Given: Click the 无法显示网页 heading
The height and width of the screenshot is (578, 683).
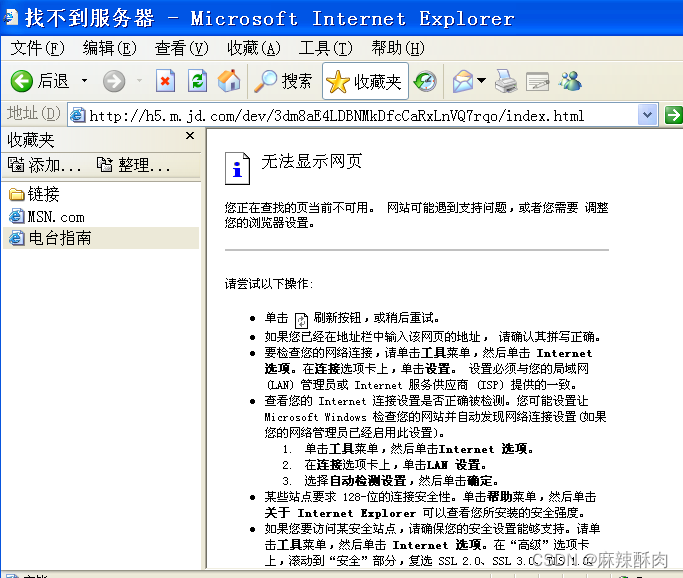Looking at the screenshot, I should 311,161.
